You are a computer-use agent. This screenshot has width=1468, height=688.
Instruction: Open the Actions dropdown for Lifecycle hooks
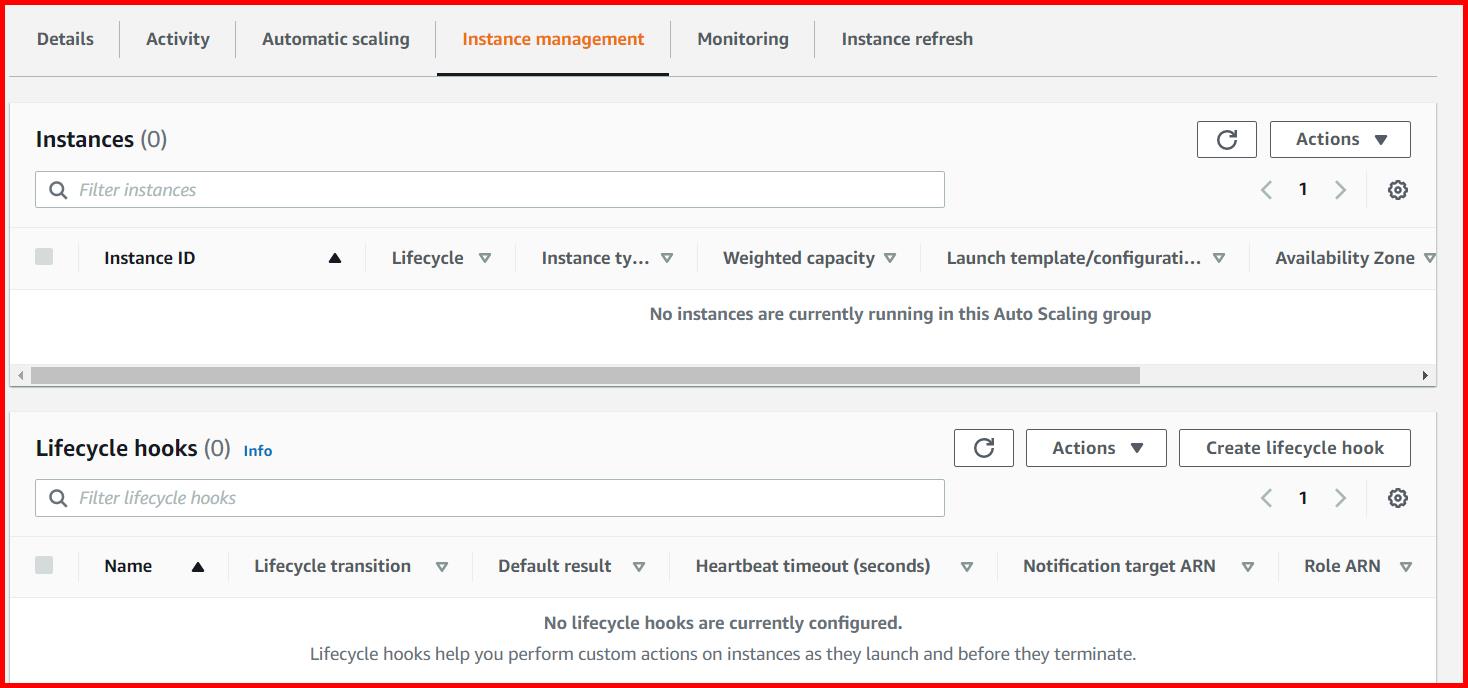1096,447
